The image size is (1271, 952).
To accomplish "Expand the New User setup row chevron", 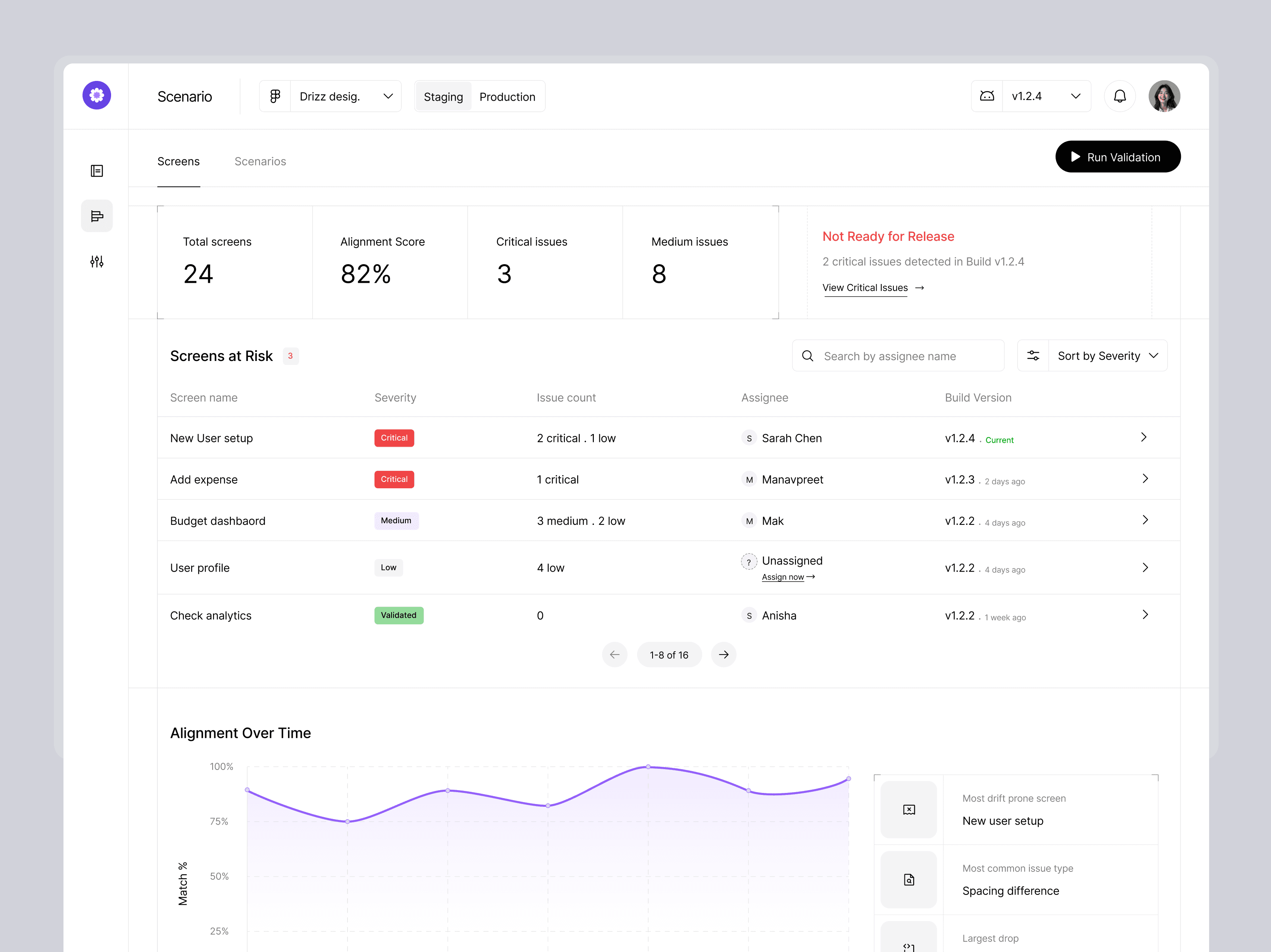I will click(1143, 437).
